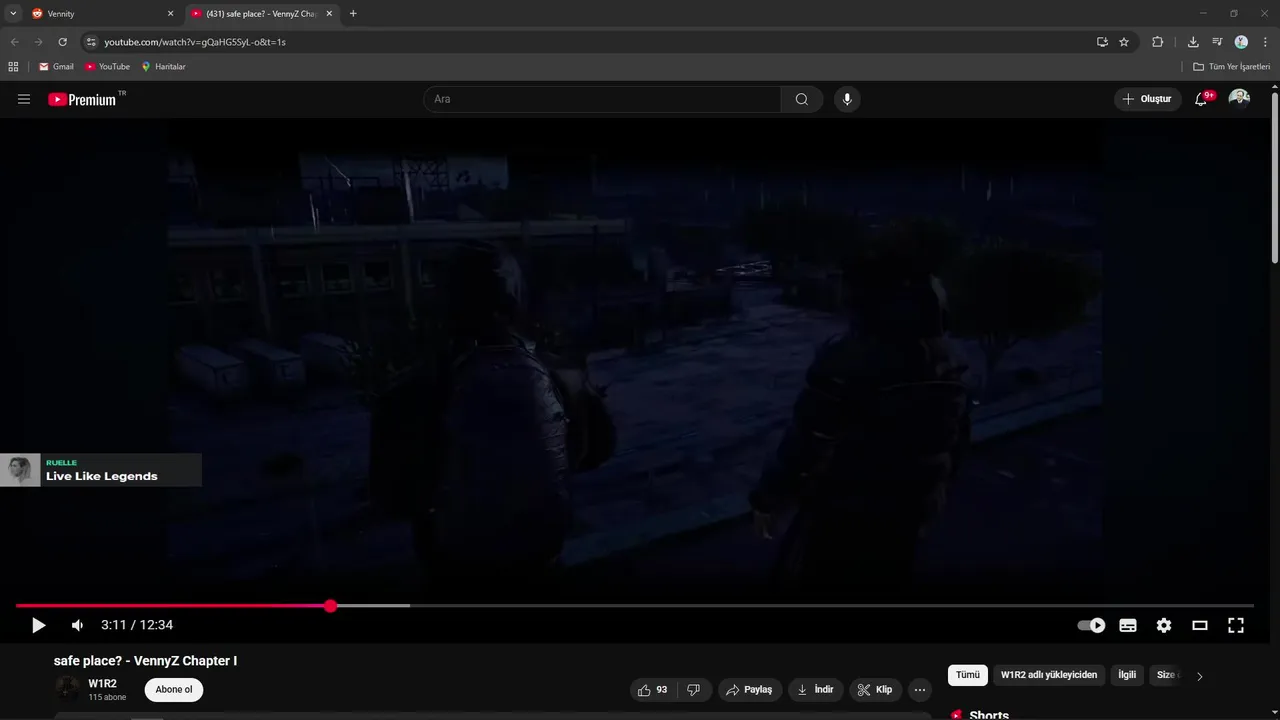Toggle the autoplay switch
The height and width of the screenshot is (720, 1280).
pos(1091,625)
